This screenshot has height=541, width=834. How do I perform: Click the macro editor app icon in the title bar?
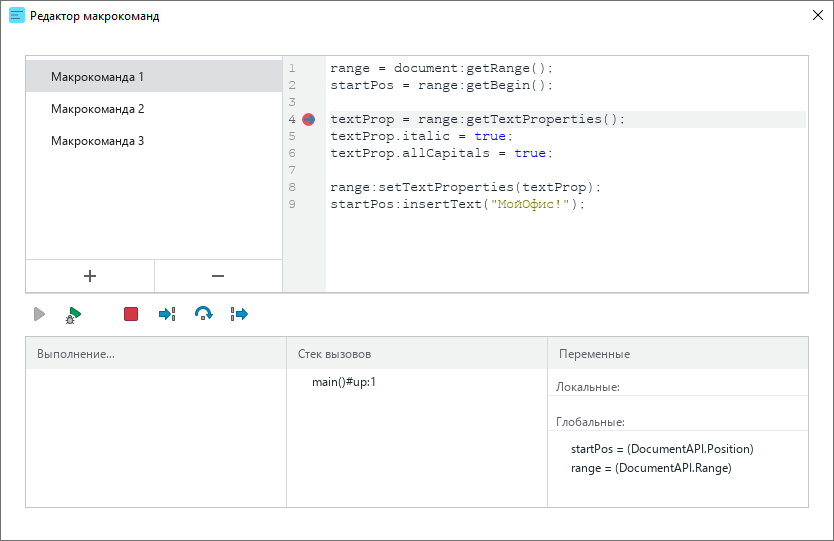17,15
